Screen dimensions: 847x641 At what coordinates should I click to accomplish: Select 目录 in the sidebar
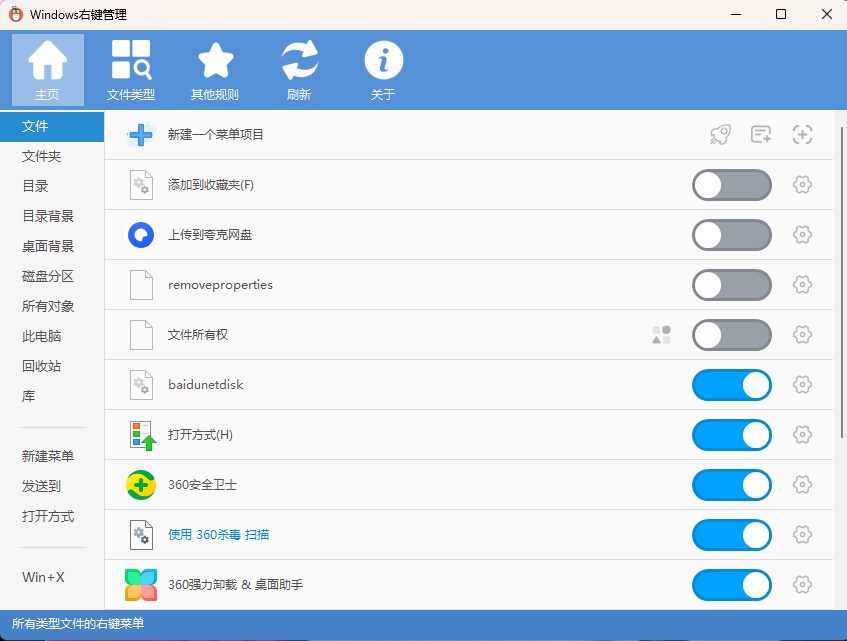click(x=52, y=186)
